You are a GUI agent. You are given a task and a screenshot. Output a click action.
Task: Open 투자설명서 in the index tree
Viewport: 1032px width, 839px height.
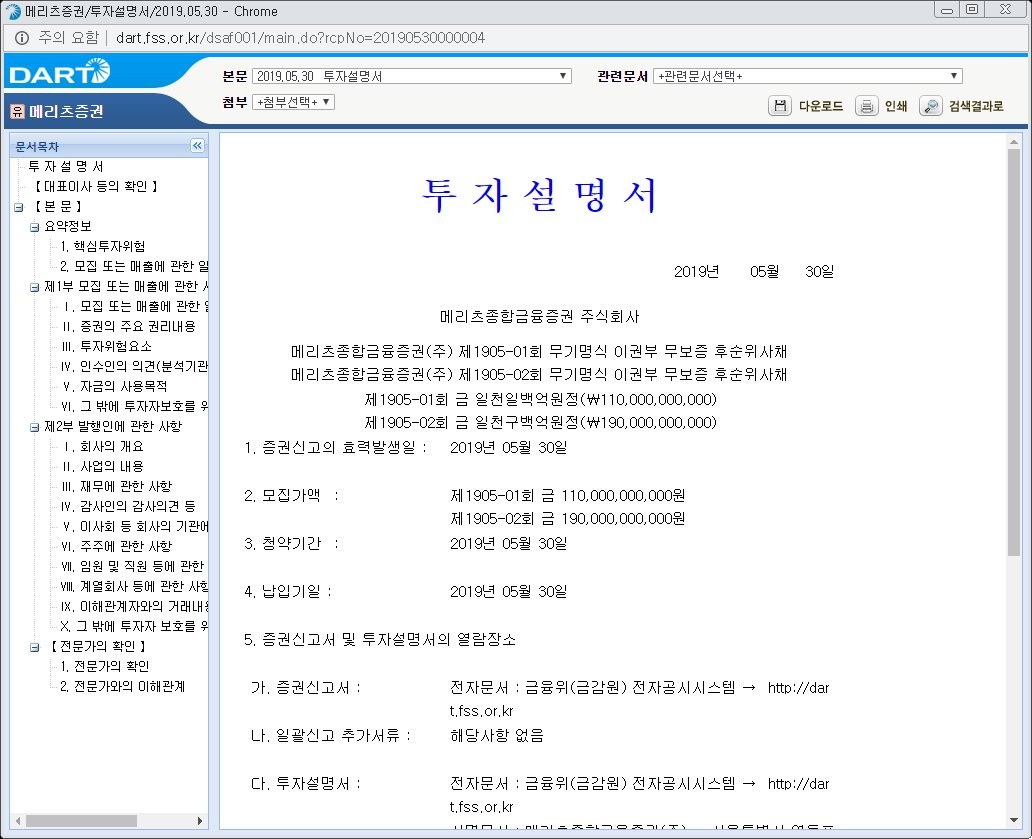point(65,166)
